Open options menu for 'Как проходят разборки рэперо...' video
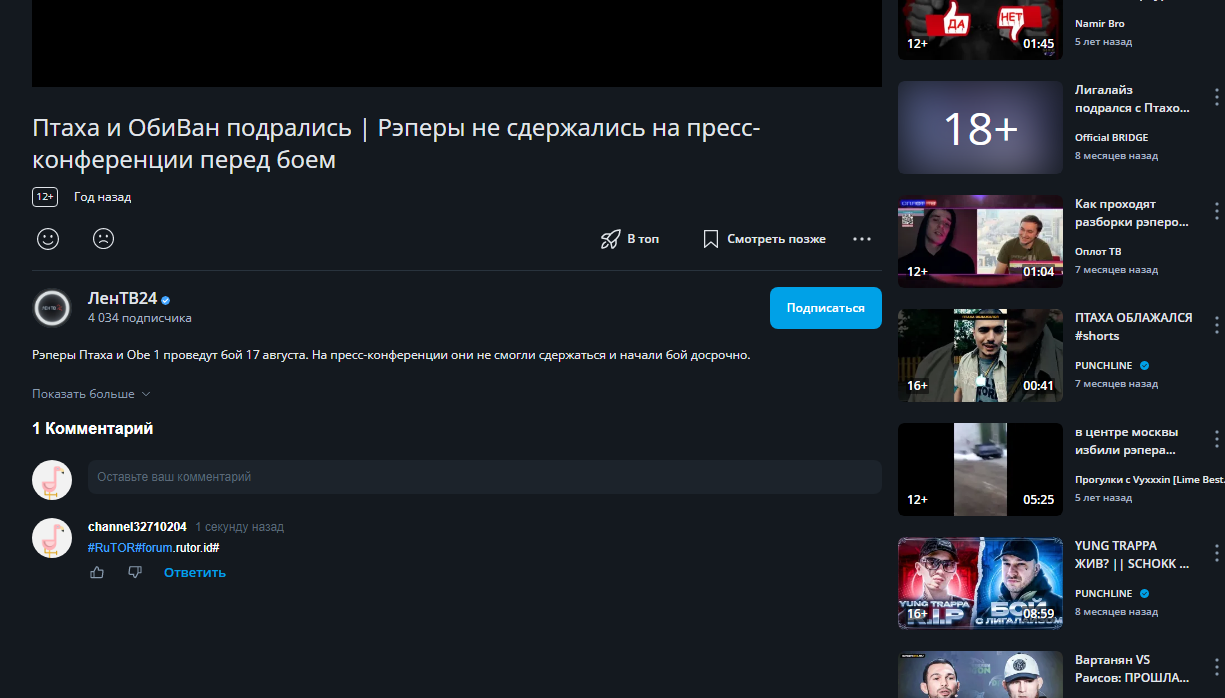The image size is (1225, 698). [x=1217, y=211]
